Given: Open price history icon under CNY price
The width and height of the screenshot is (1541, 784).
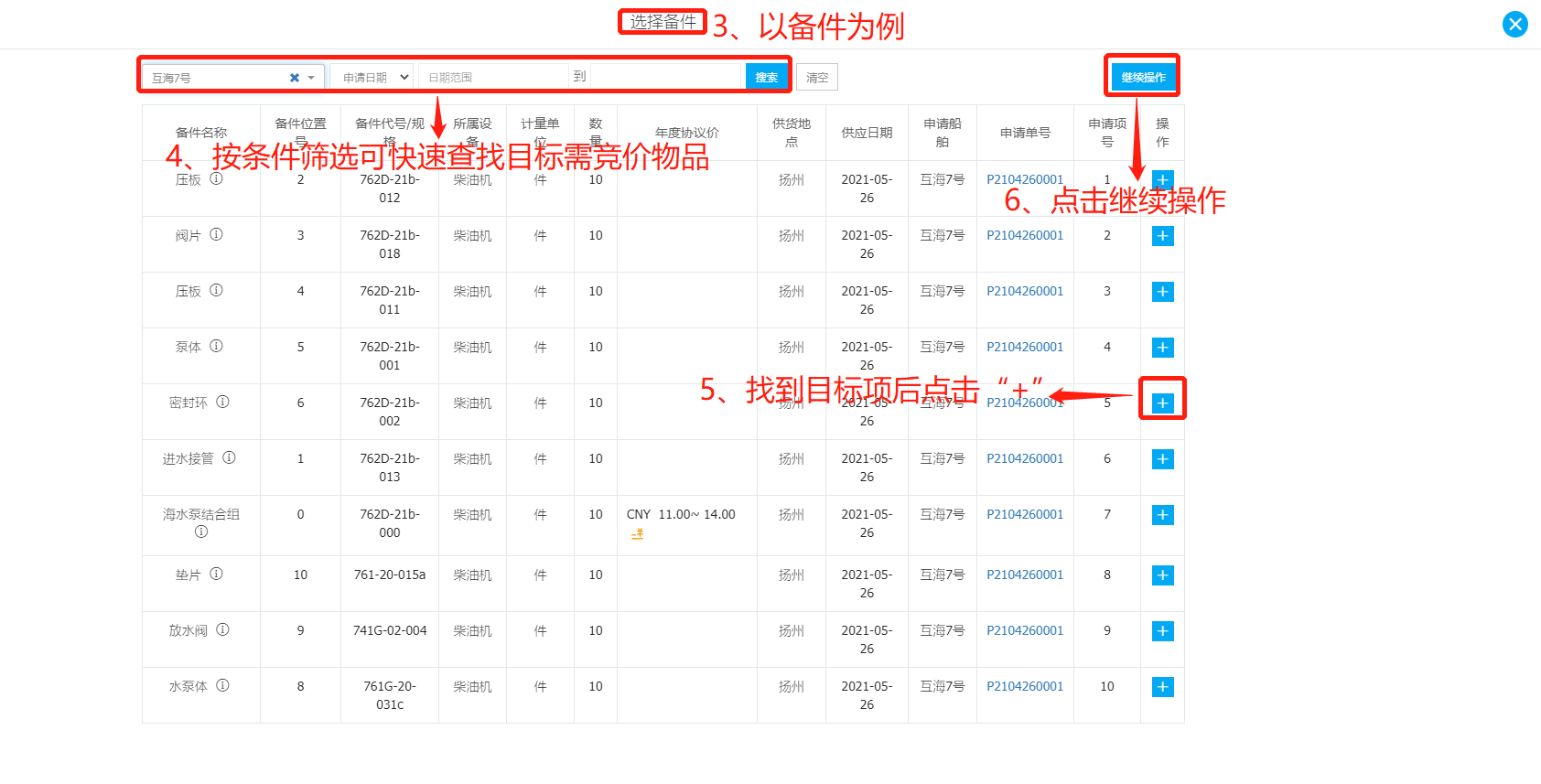Looking at the screenshot, I should click(638, 533).
